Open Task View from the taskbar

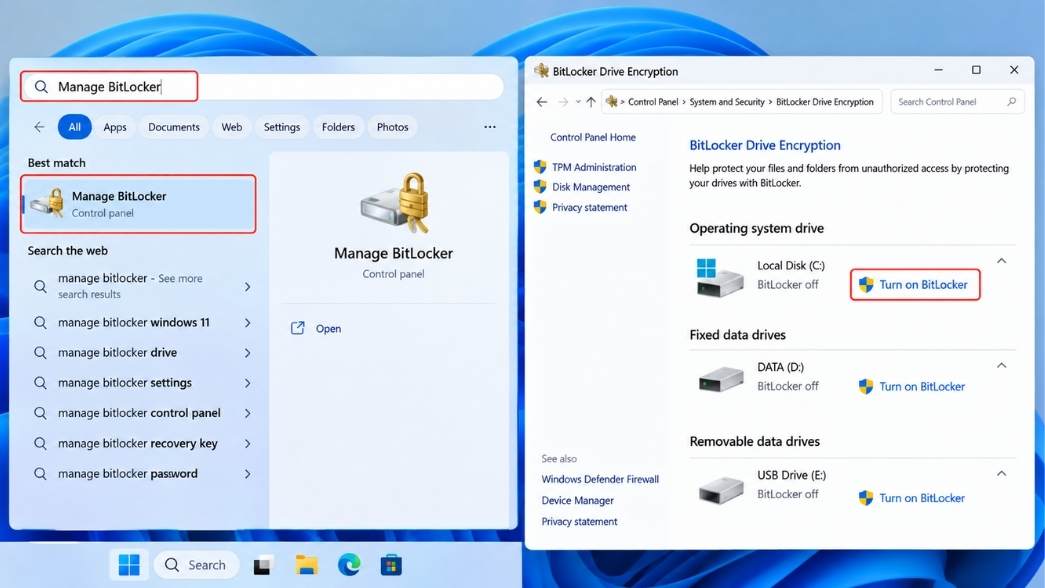(263, 565)
